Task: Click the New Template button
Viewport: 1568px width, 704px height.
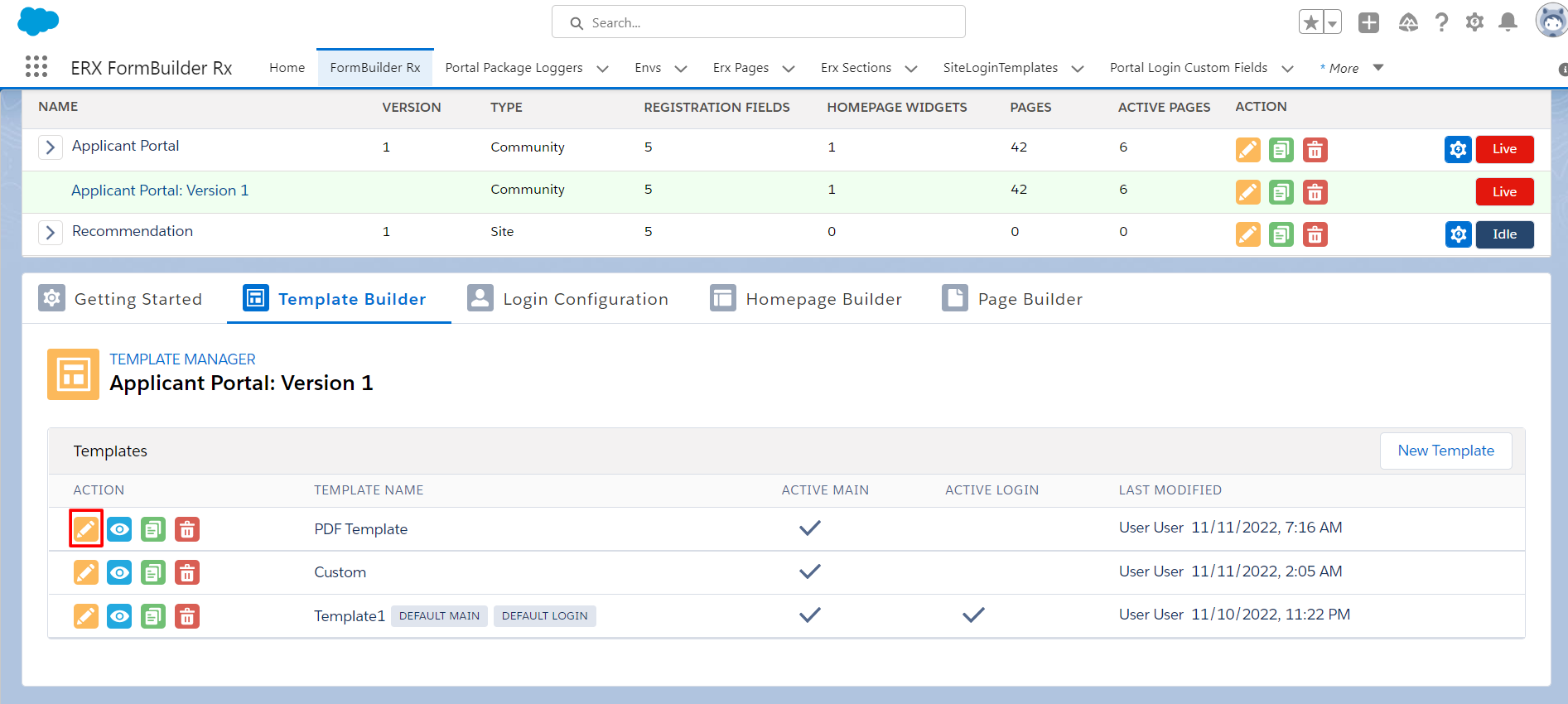Action: tap(1445, 451)
